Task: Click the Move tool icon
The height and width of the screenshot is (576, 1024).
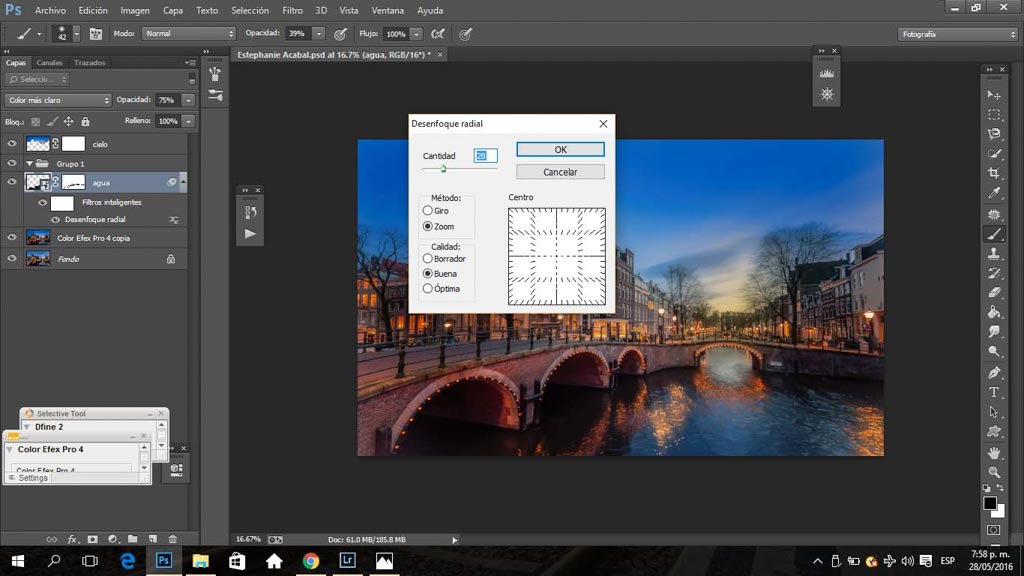Action: pyautogui.click(x=994, y=95)
